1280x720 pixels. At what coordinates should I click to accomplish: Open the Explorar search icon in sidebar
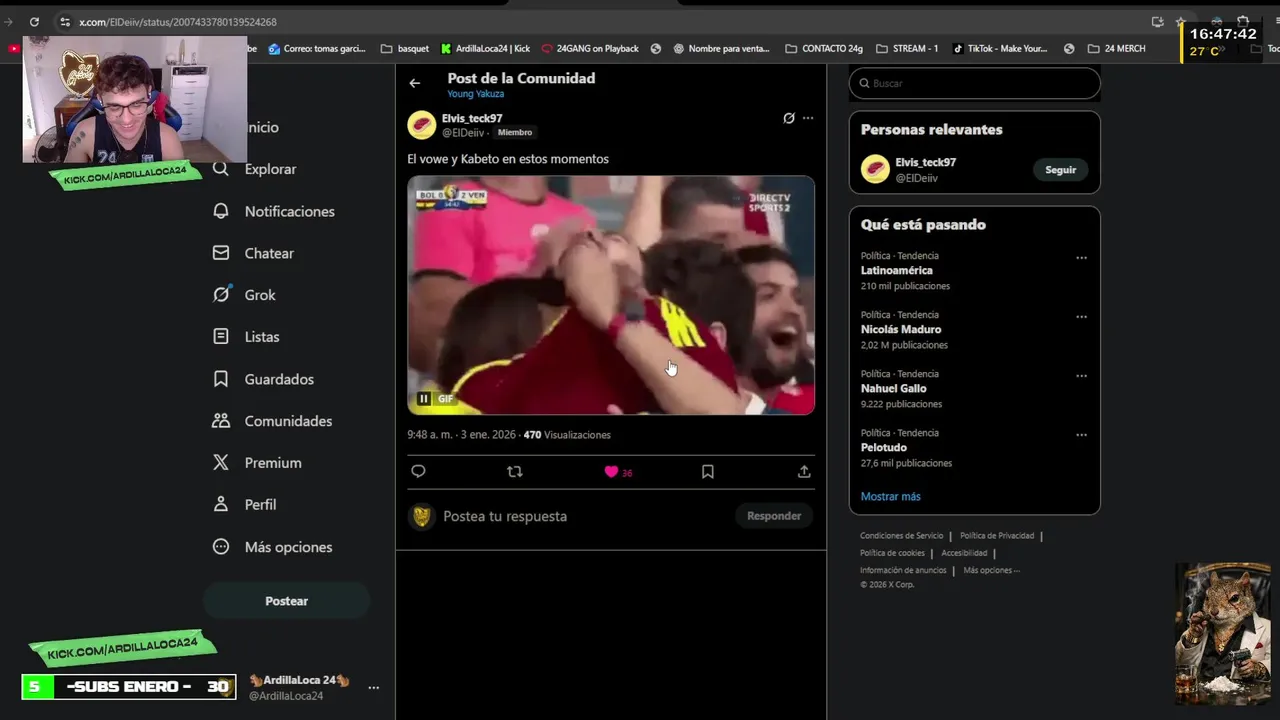[x=221, y=169]
